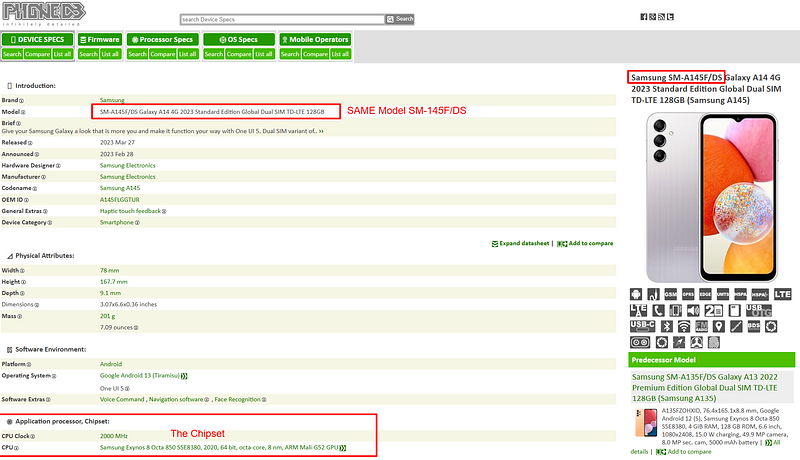The width and height of the screenshot is (800, 460).
Task: Click Compare under OS Specs
Action: [x=239, y=54]
